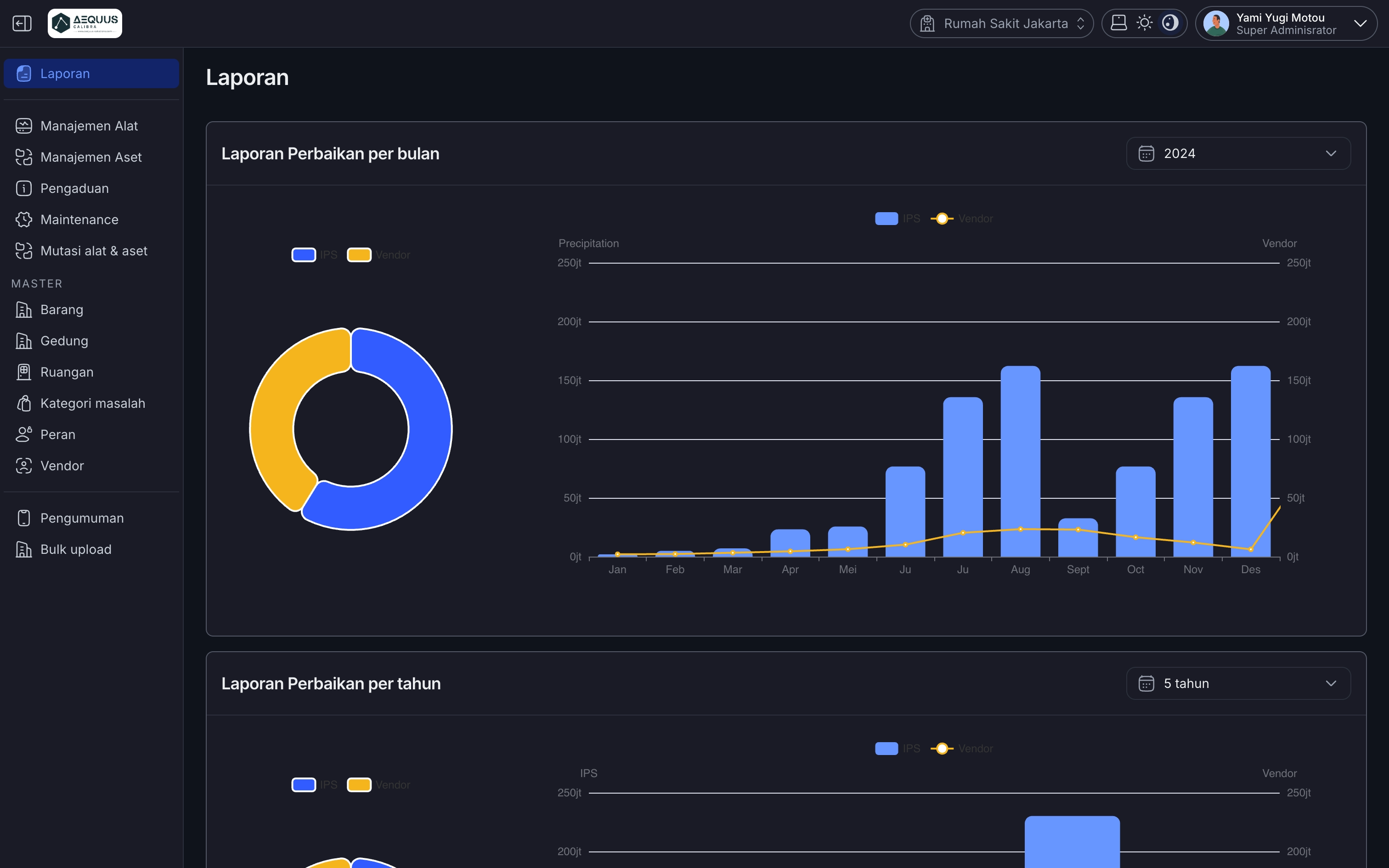Toggle IPS legend of monthly bar chart
1389x868 pixels.
click(x=898, y=219)
